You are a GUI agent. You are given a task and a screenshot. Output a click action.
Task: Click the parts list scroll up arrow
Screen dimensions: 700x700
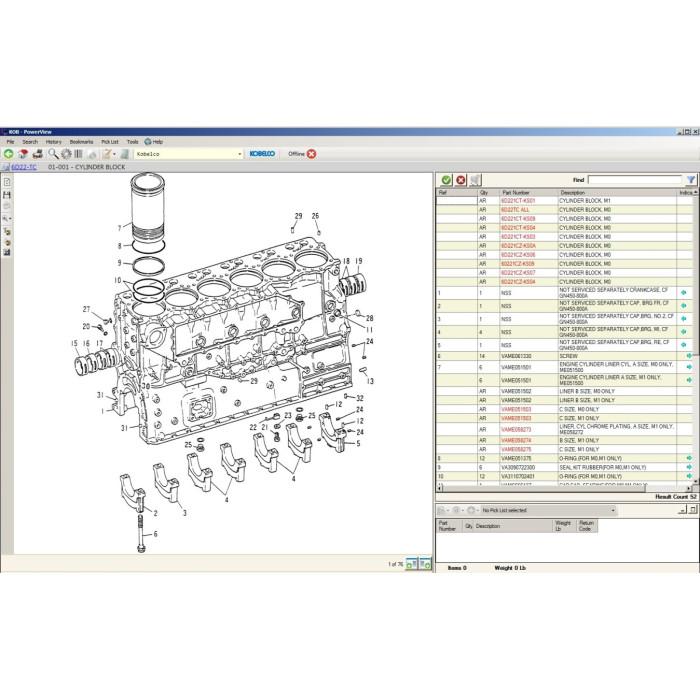tap(696, 192)
